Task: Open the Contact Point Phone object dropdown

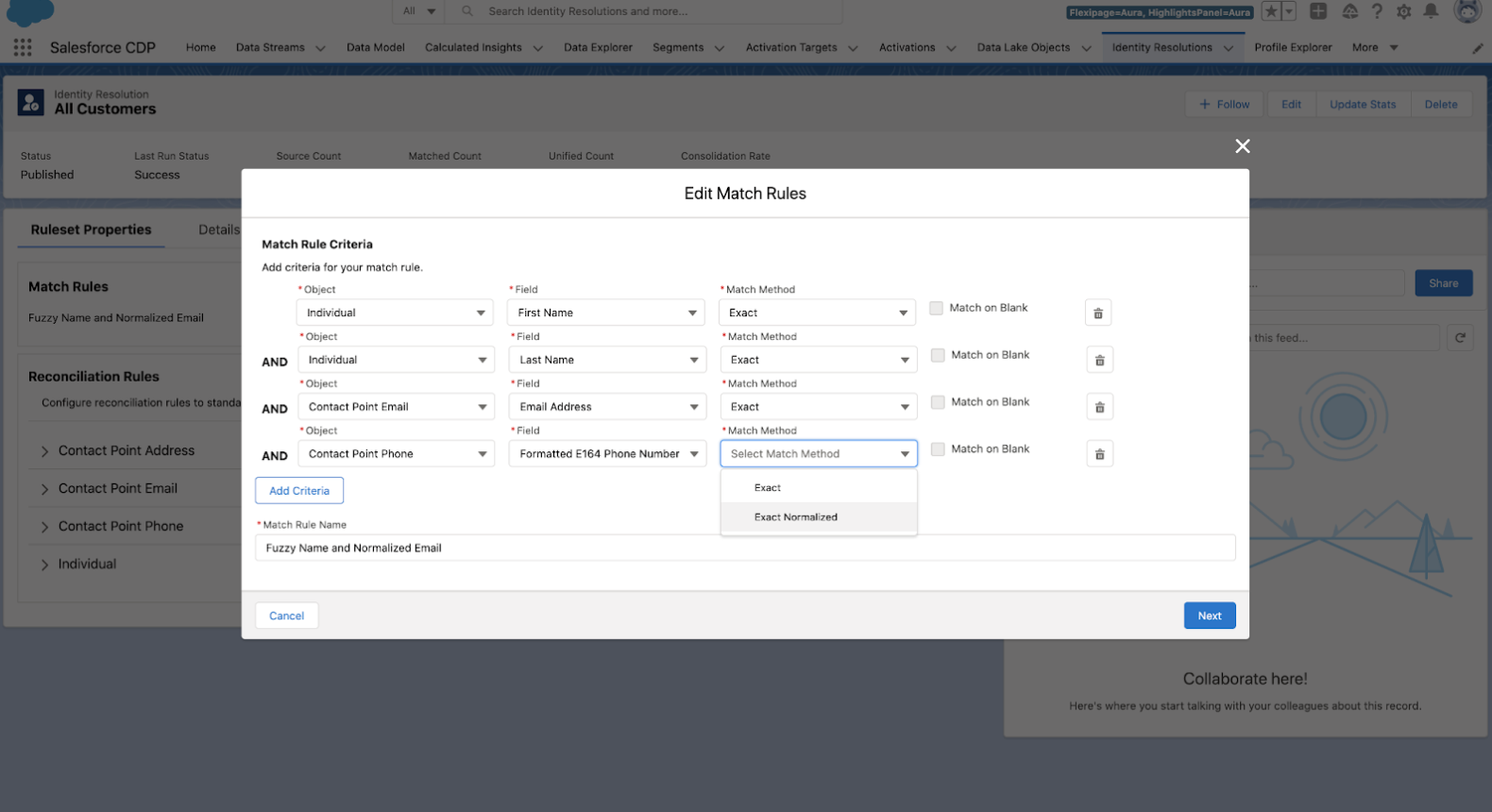Action: [396, 454]
